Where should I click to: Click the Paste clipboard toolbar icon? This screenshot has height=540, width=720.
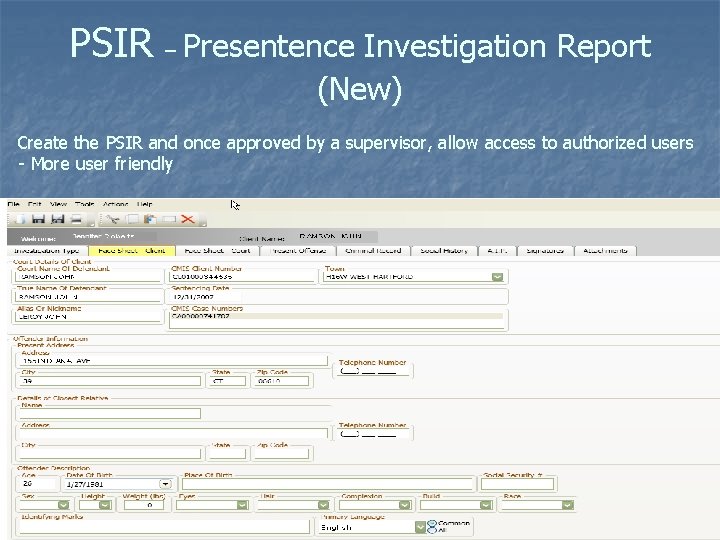tap(150, 219)
